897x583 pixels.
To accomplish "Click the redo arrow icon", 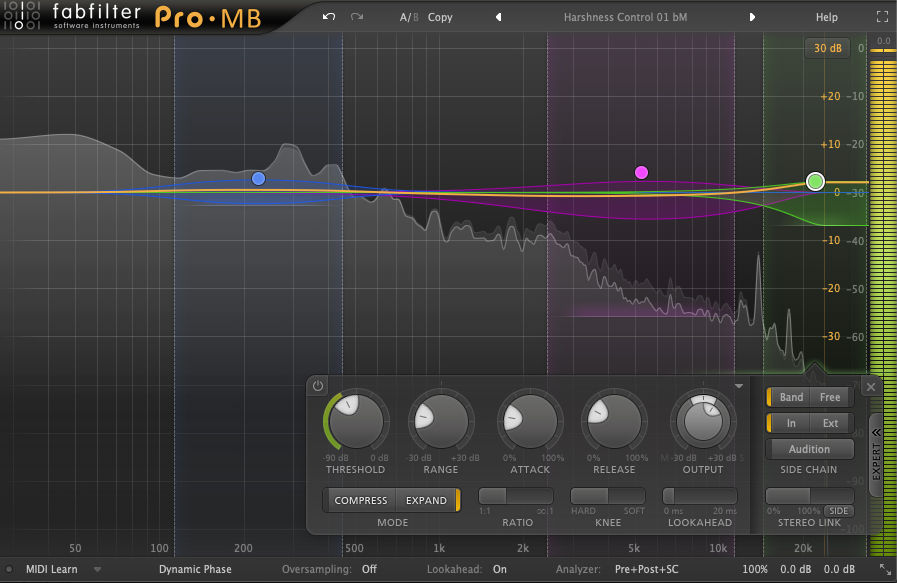I will tap(357, 17).
